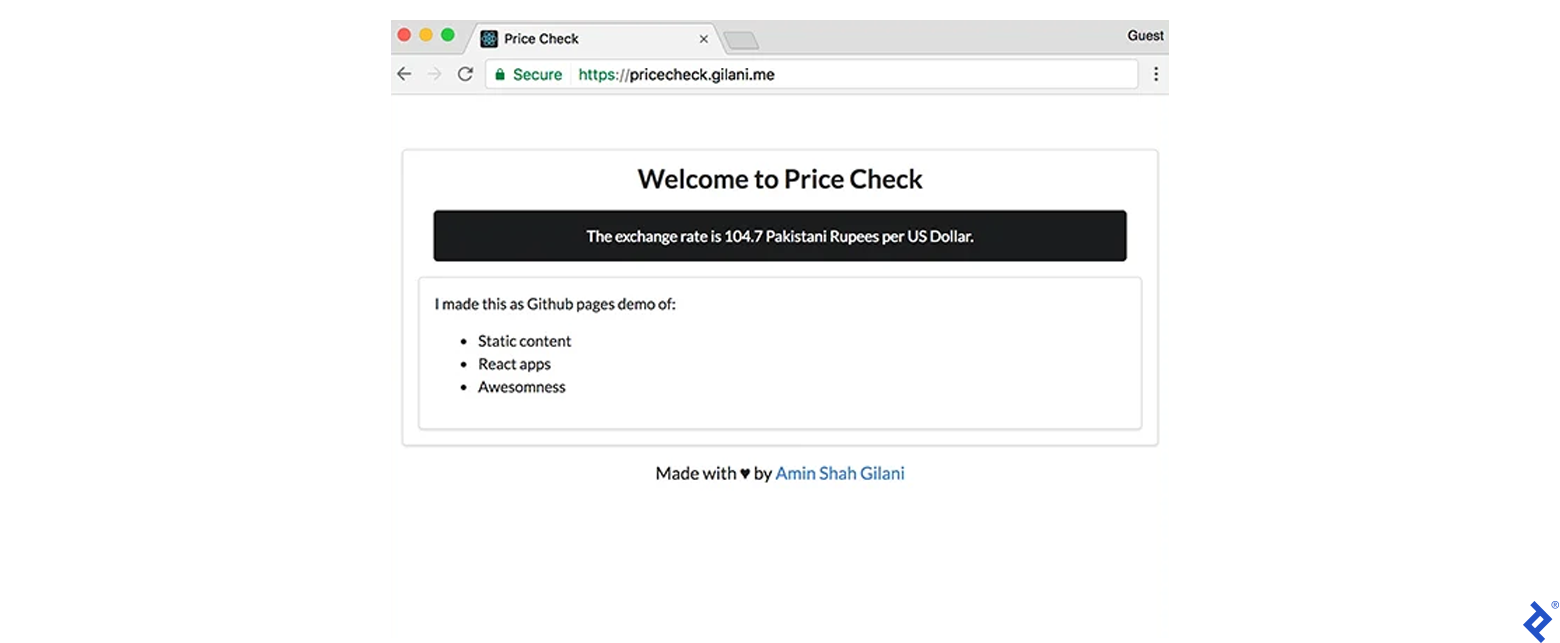Click the Price Check tab favicon
Image resolution: width=1560 pixels, height=643 pixels.
coord(489,38)
